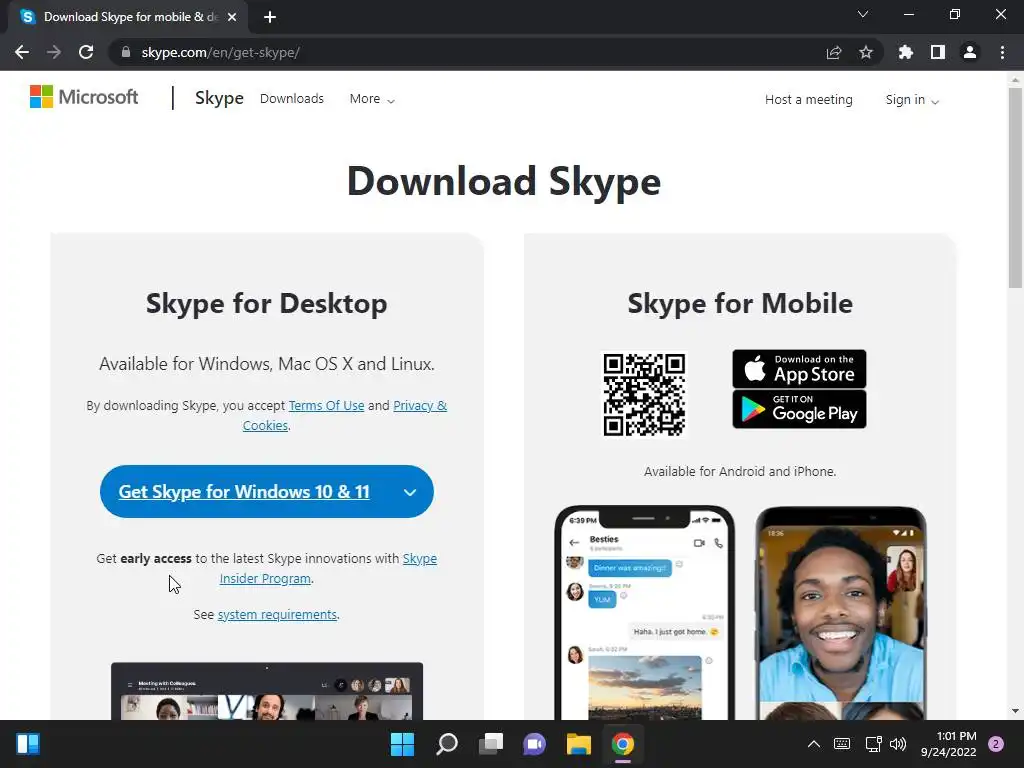1024x768 pixels.
Task: Toggle the Chrome side panel icon
Action: 938,52
